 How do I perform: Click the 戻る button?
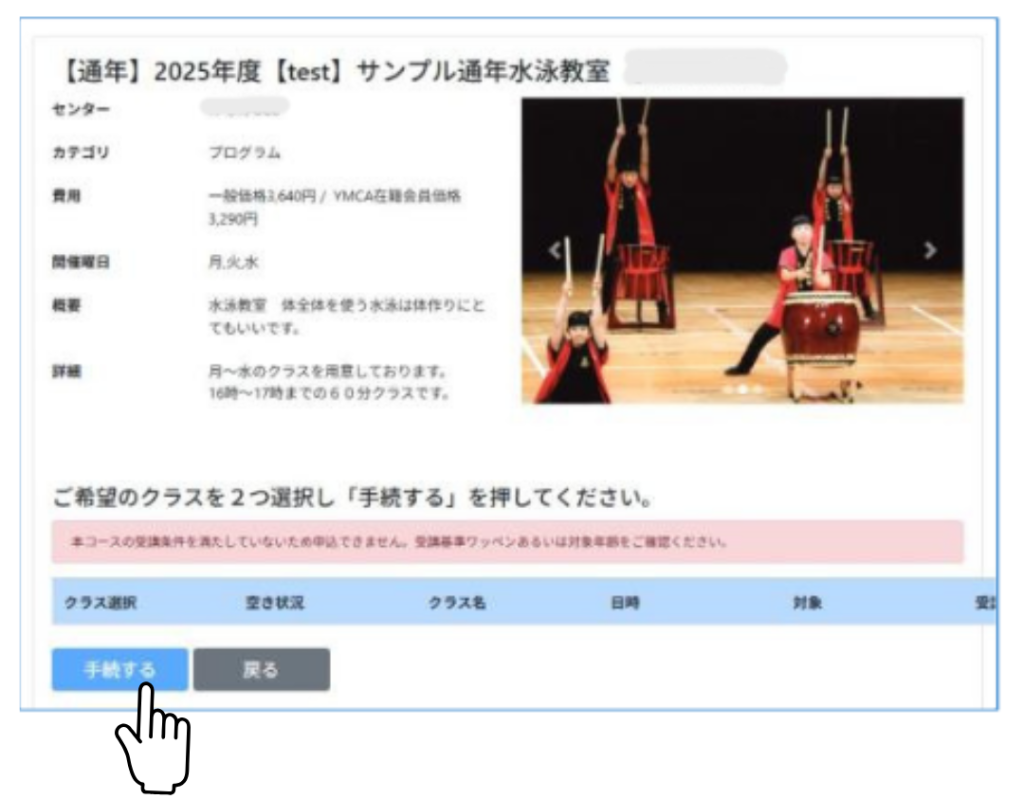[x=261, y=669]
